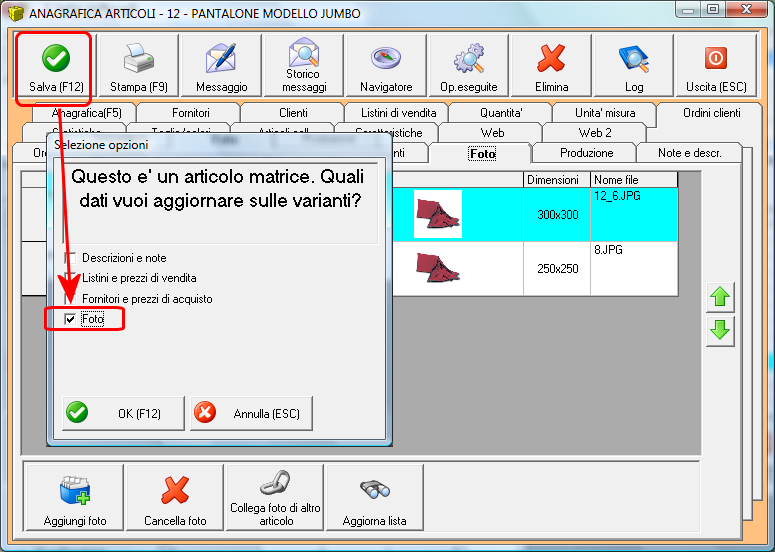Click Aggiorna lista binoculars button

click(x=375, y=498)
